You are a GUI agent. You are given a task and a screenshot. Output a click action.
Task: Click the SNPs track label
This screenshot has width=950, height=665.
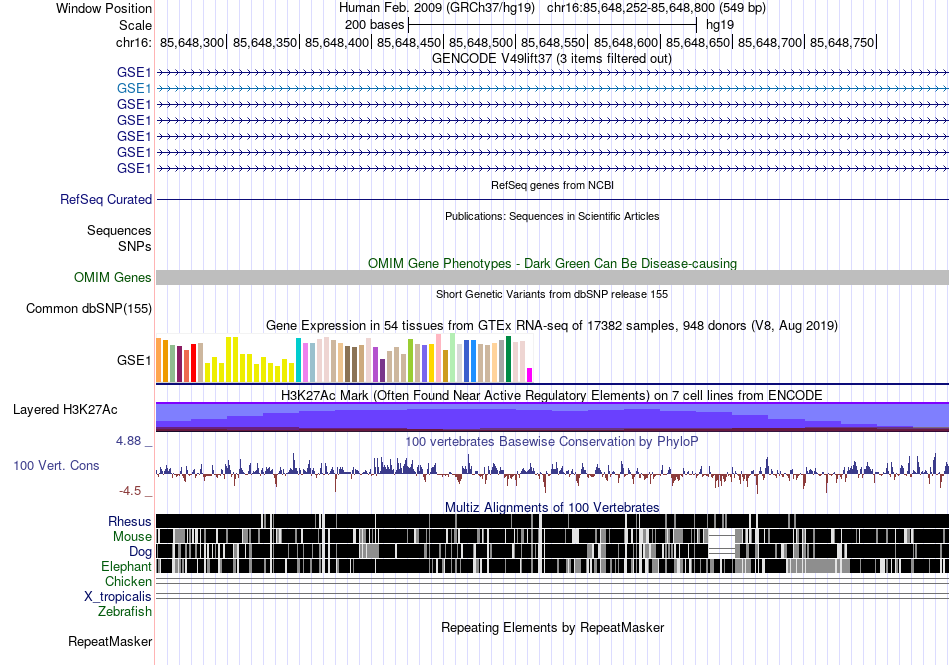point(135,246)
